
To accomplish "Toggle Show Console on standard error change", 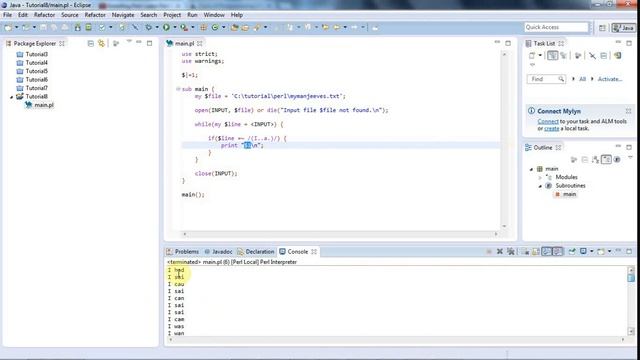I will 558,251.
